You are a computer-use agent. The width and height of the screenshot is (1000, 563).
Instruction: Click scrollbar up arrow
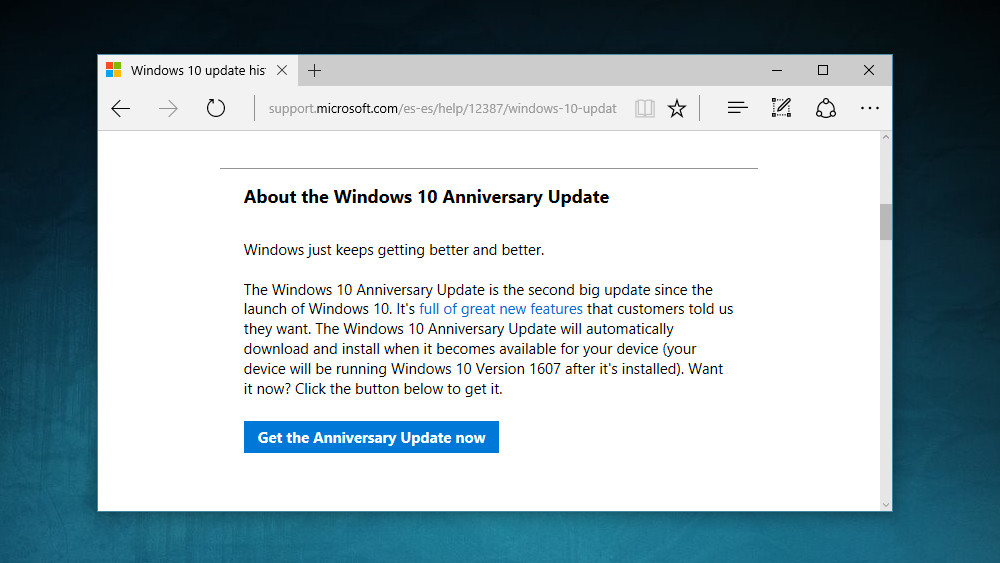886,137
